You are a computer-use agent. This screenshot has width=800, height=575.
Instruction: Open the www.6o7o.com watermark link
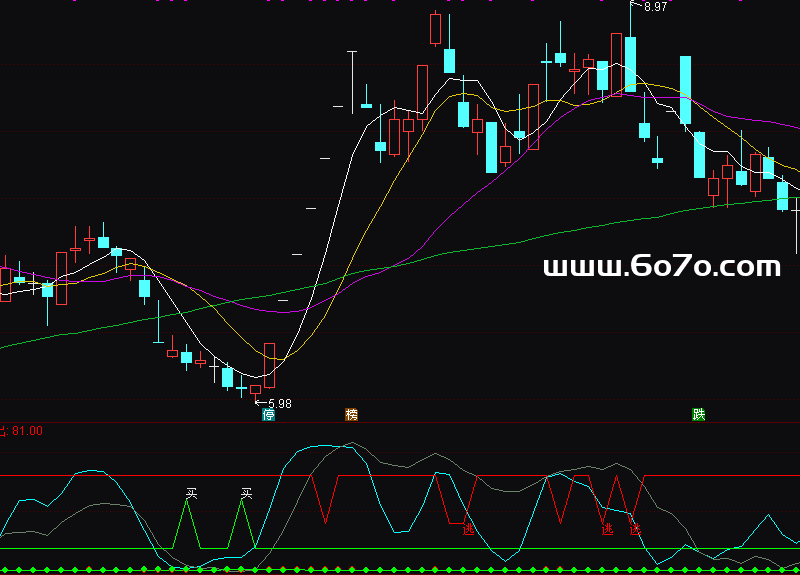pos(661,267)
